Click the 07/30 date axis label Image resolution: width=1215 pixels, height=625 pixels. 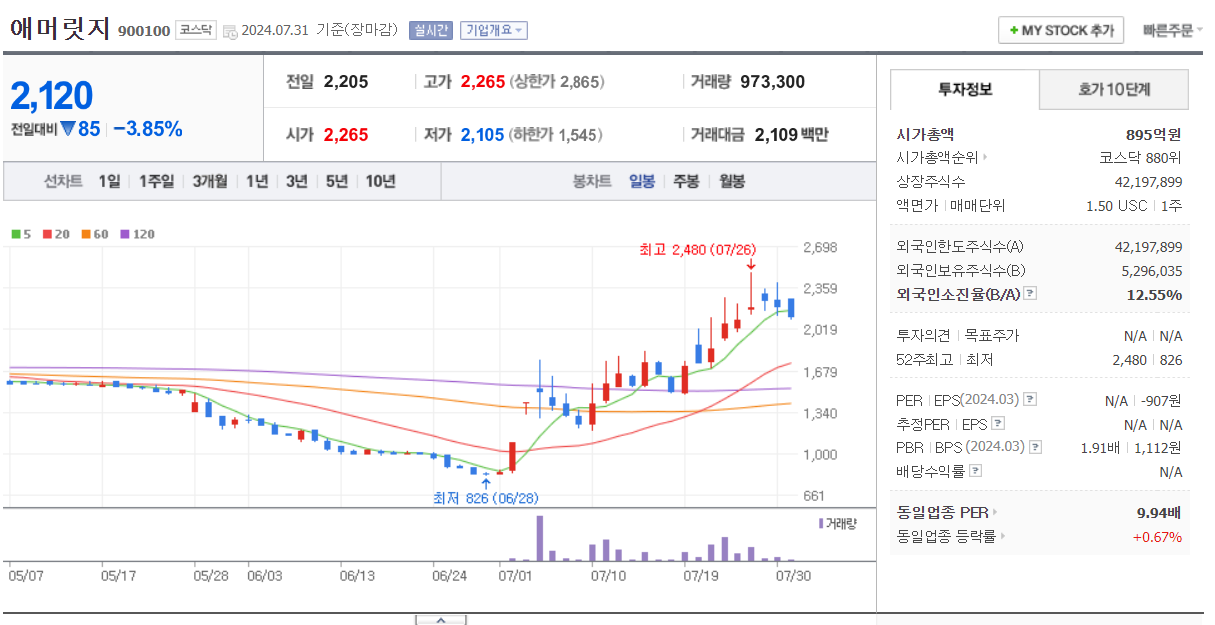(794, 575)
